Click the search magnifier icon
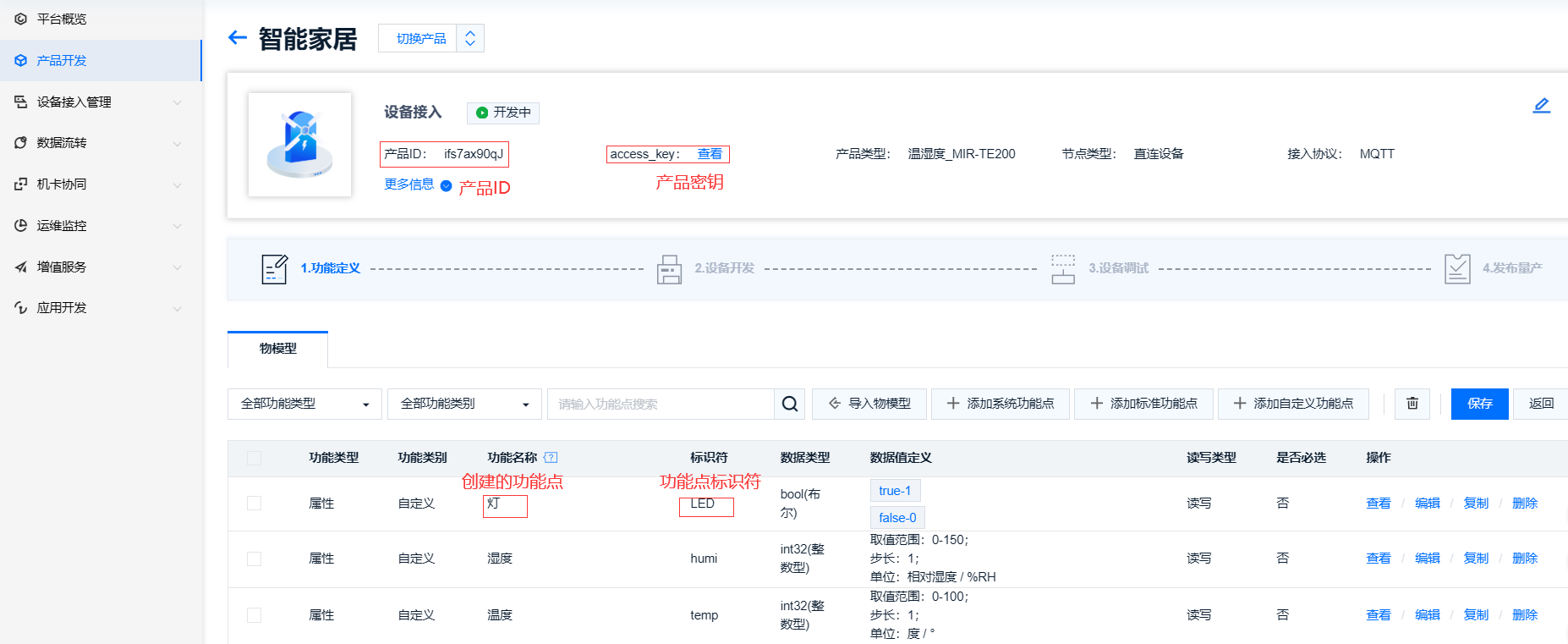Viewport: 1568px width, 644px height. tap(790, 404)
